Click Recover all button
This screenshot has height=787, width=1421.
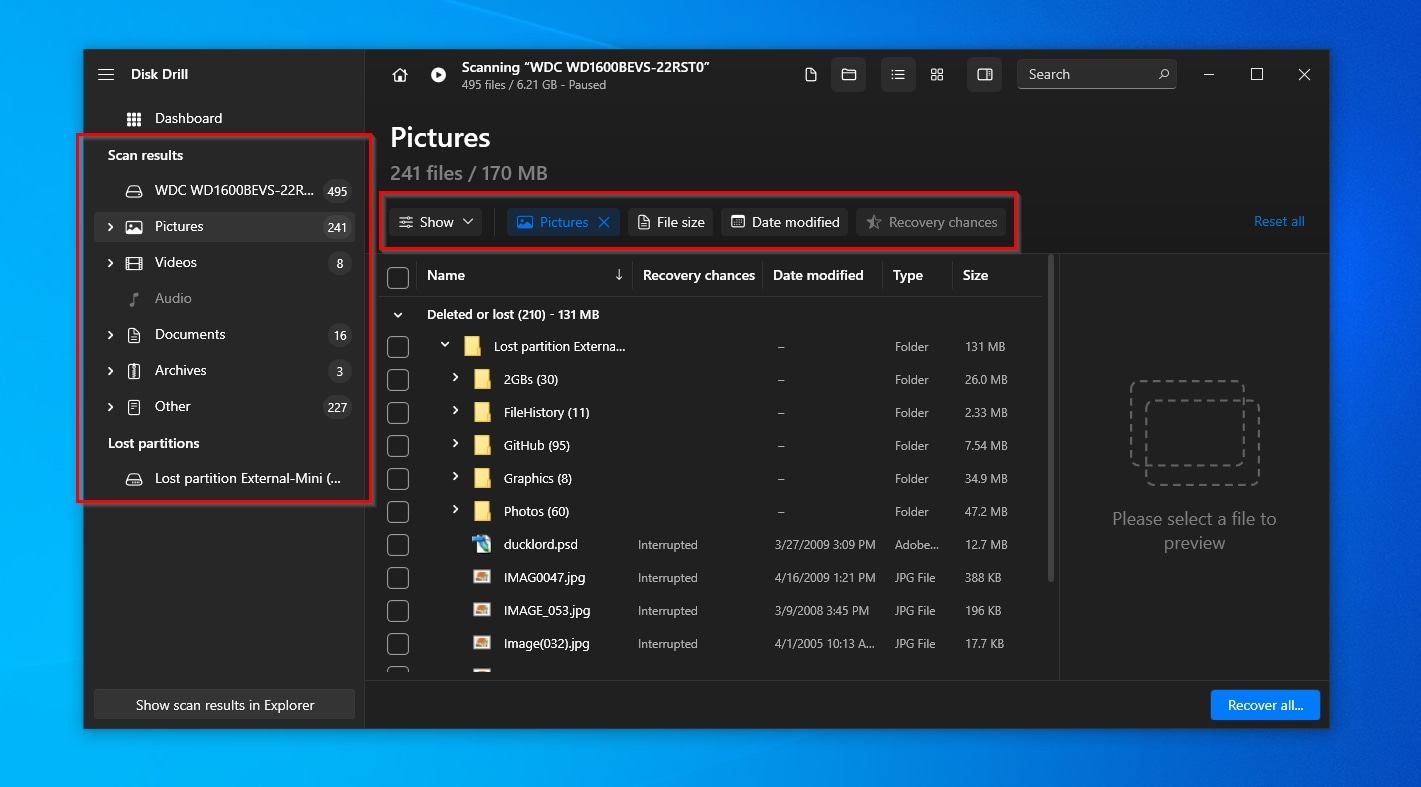(1265, 705)
